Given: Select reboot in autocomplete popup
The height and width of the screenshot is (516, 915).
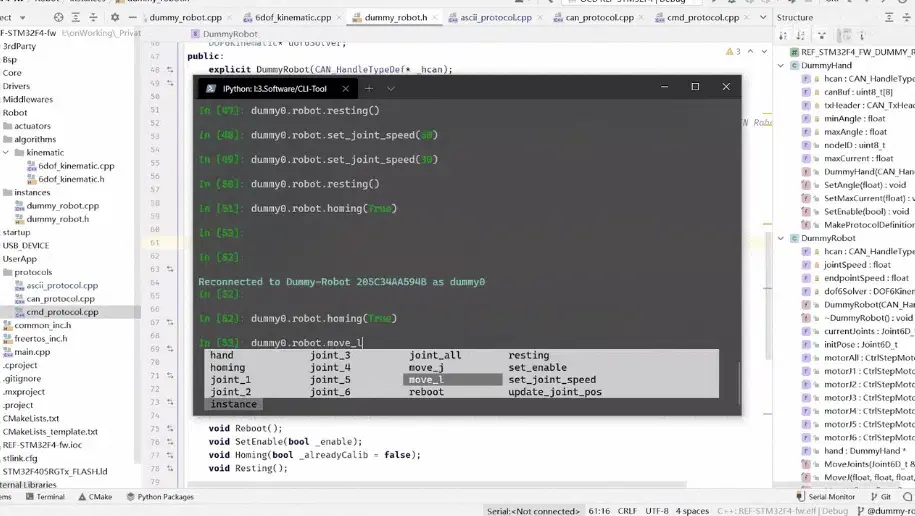Looking at the screenshot, I should [x=426, y=392].
